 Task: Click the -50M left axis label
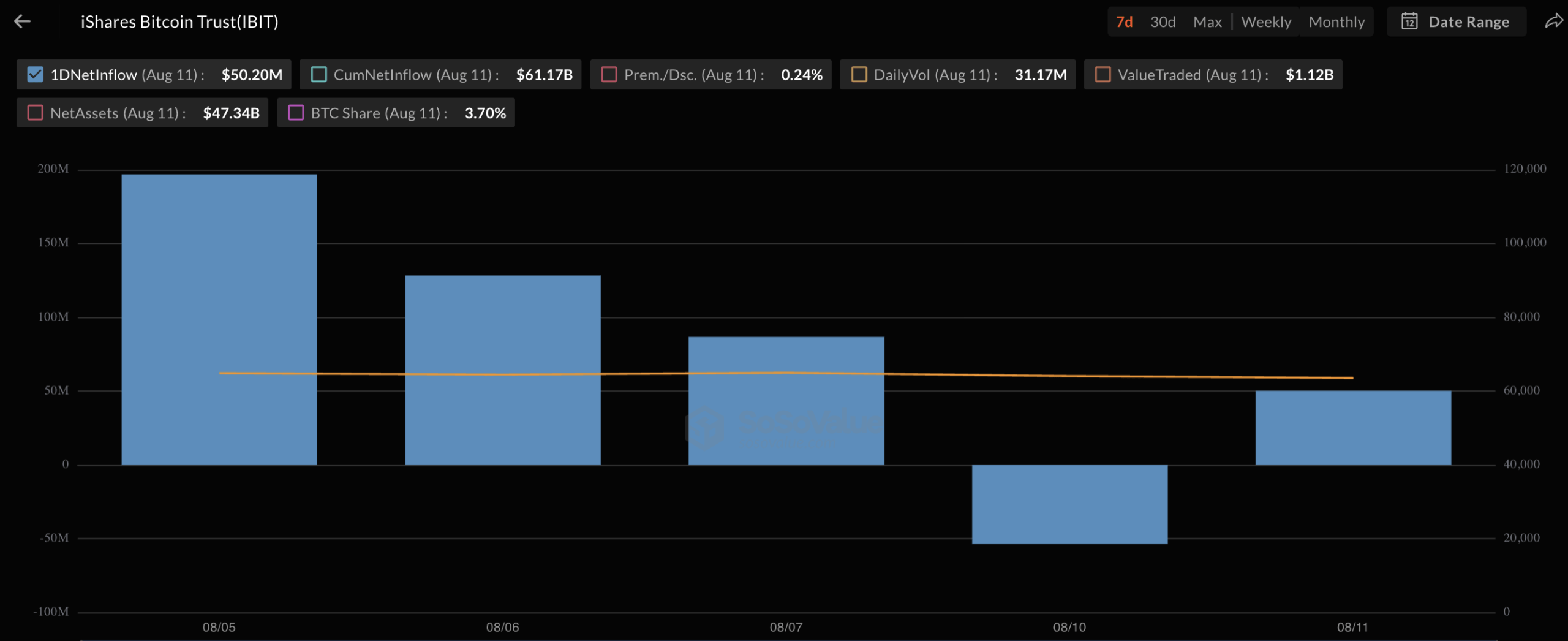click(x=54, y=538)
